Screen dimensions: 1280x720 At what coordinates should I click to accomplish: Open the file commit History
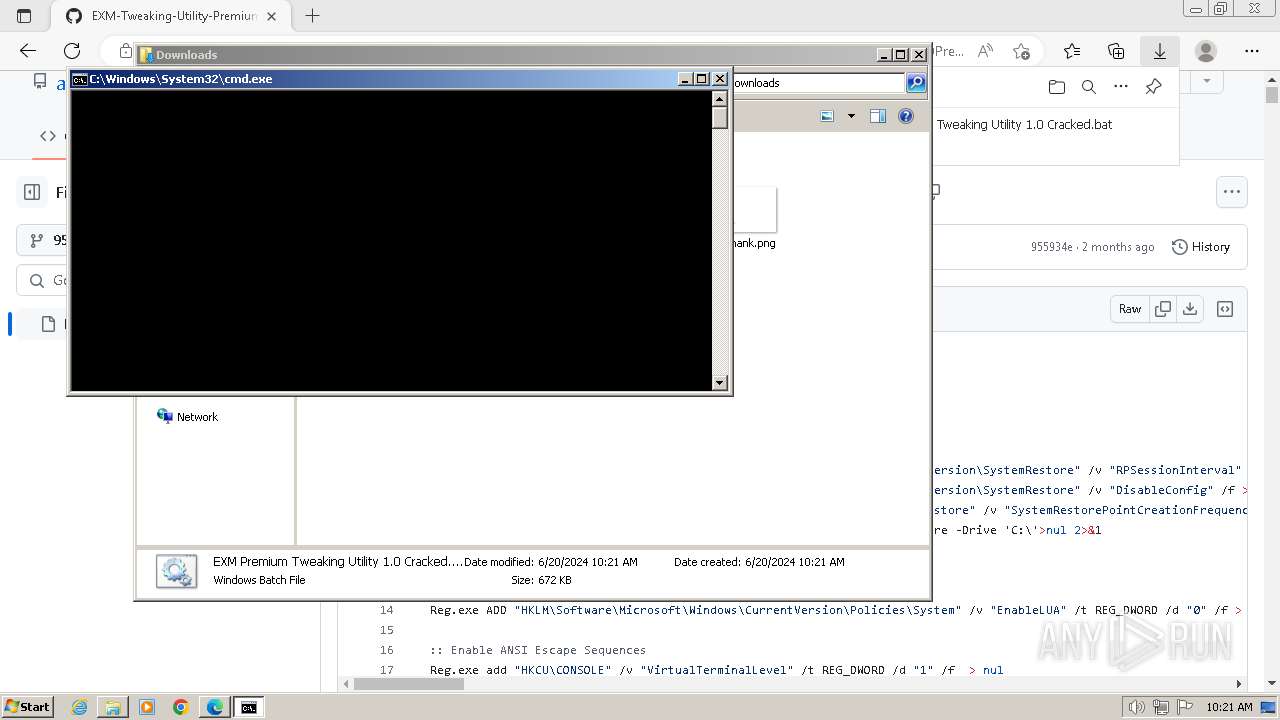click(1200, 247)
